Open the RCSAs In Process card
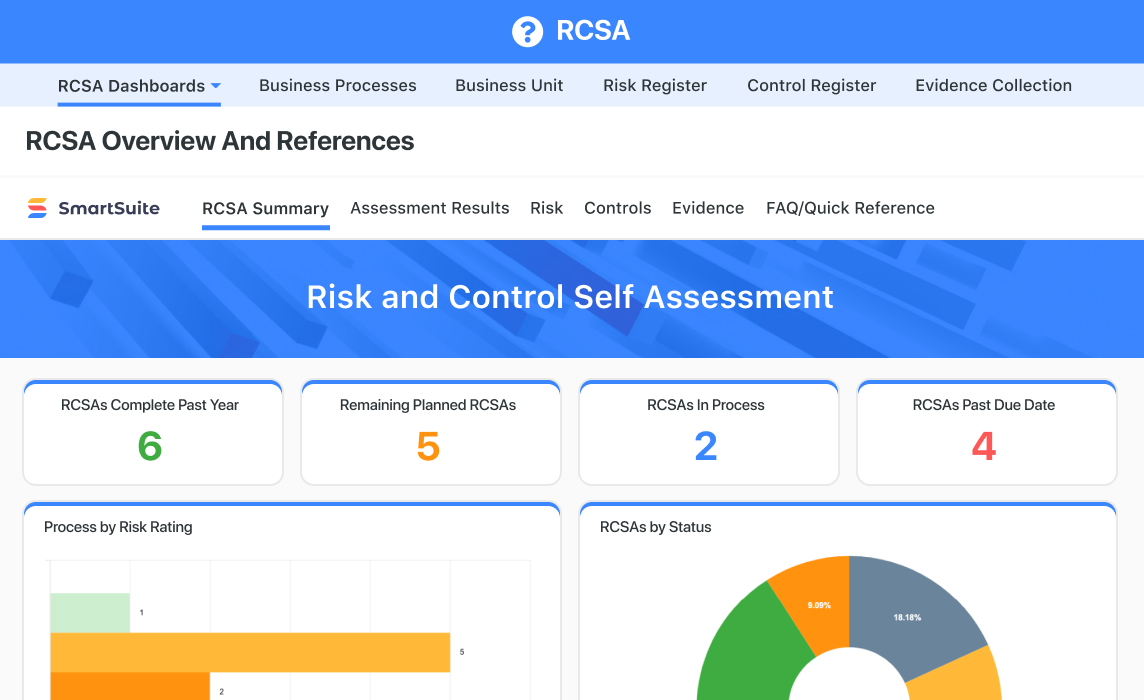 coord(708,432)
